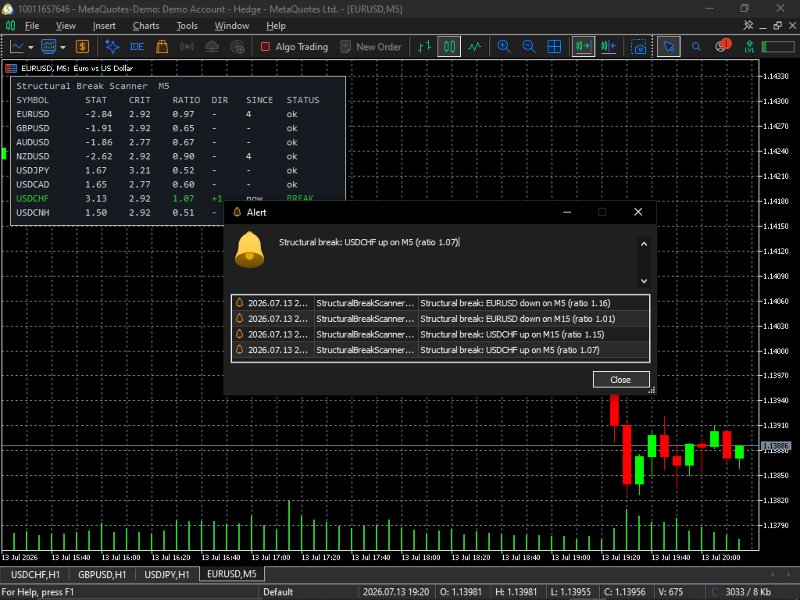Open the View menu
Viewport: 800px width, 600px height.
click(66, 26)
